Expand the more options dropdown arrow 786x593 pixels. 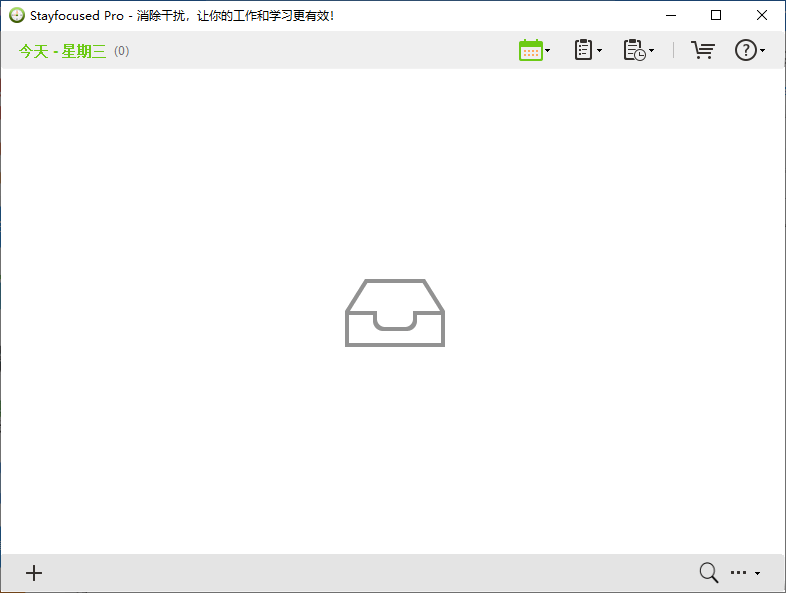[757, 573]
